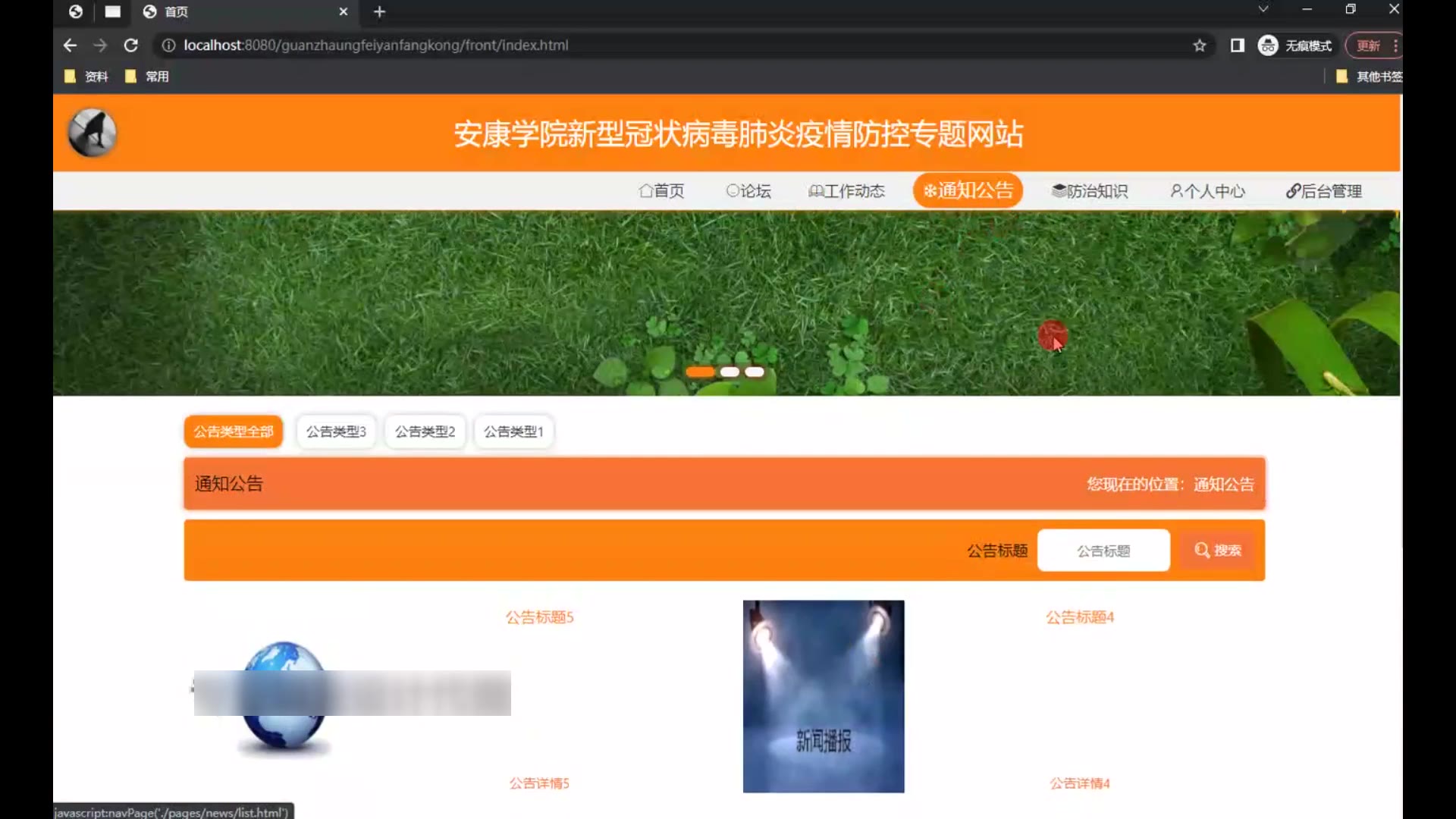Open Chrome menu three dots
This screenshot has width=1456, height=819.
click(x=1395, y=45)
